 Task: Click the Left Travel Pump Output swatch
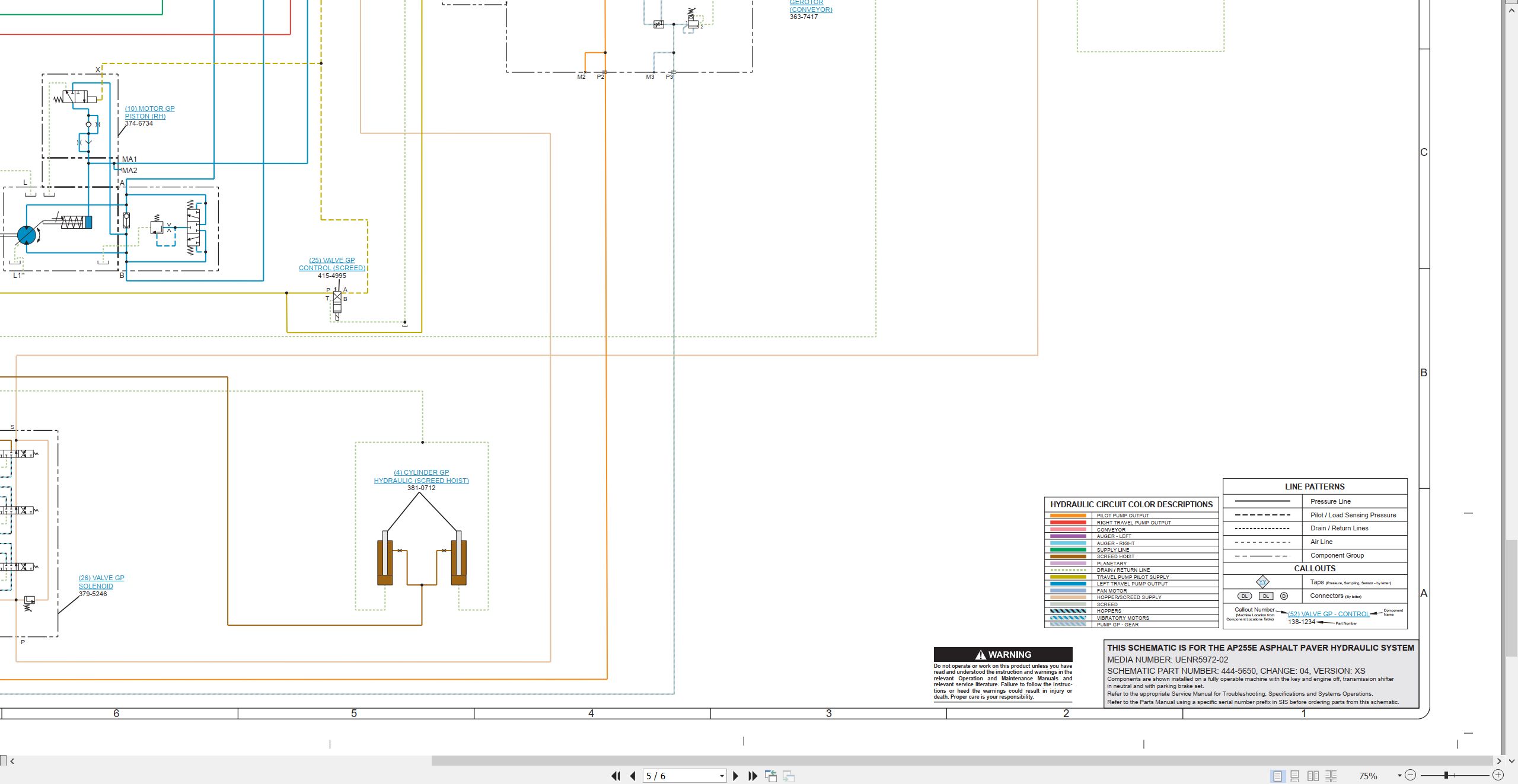point(1068,584)
